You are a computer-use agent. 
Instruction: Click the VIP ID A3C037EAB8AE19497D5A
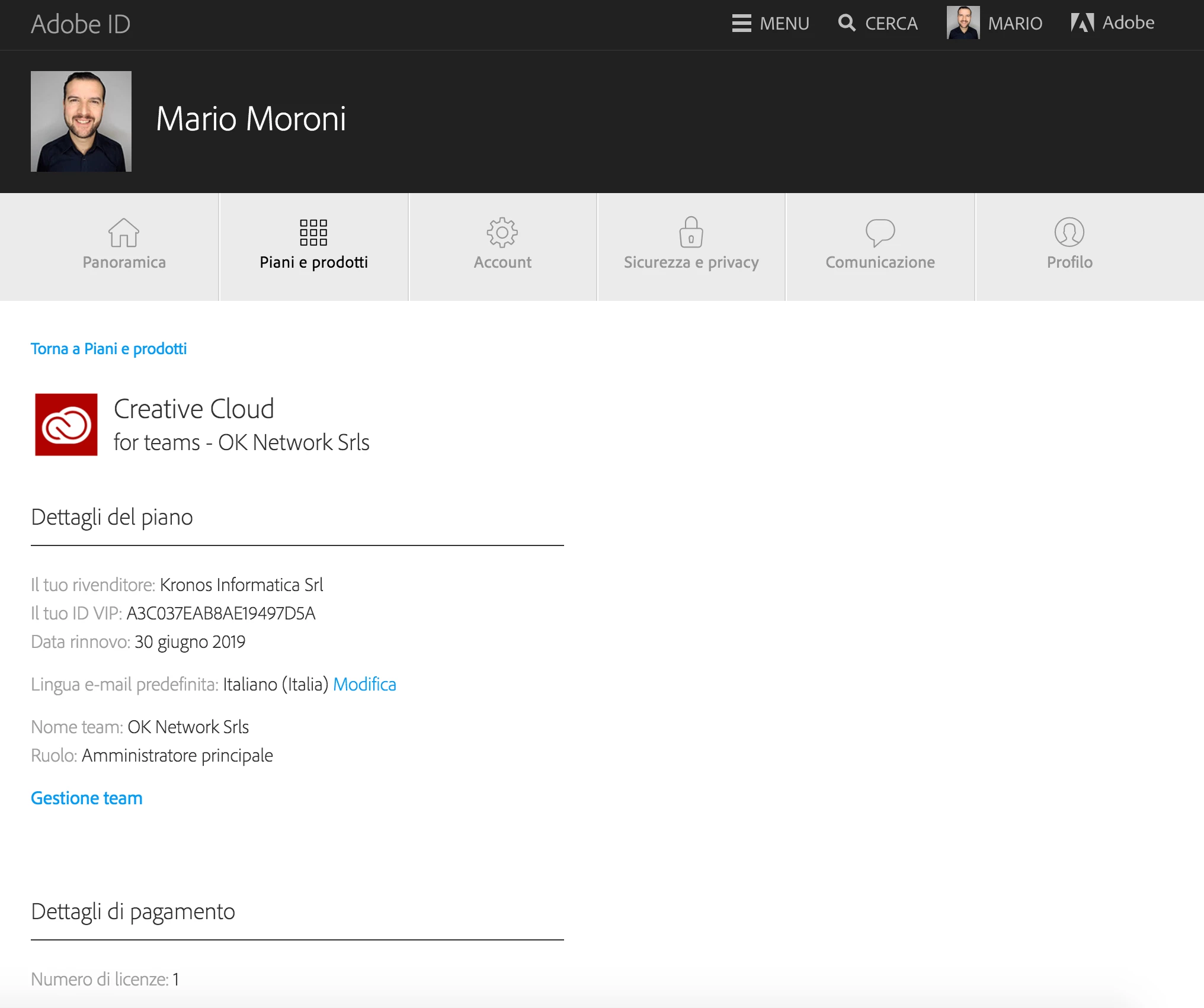pyautogui.click(x=221, y=613)
